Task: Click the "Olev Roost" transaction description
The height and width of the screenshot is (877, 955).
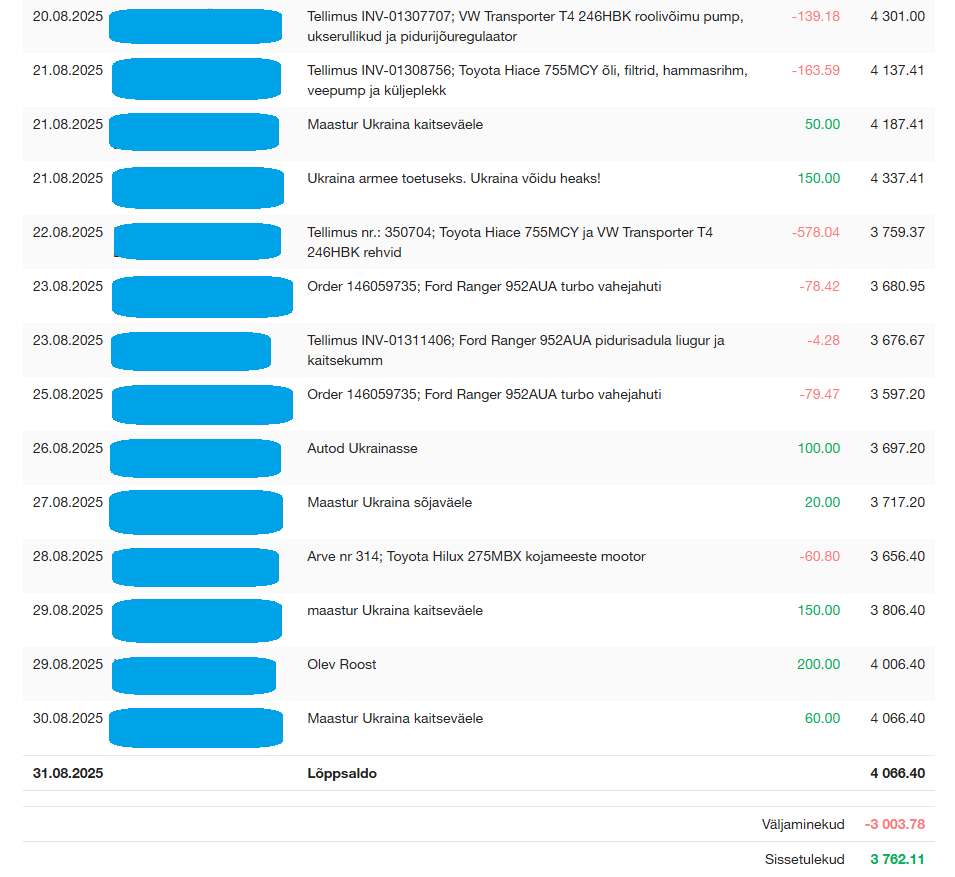Action: pyautogui.click(x=341, y=665)
